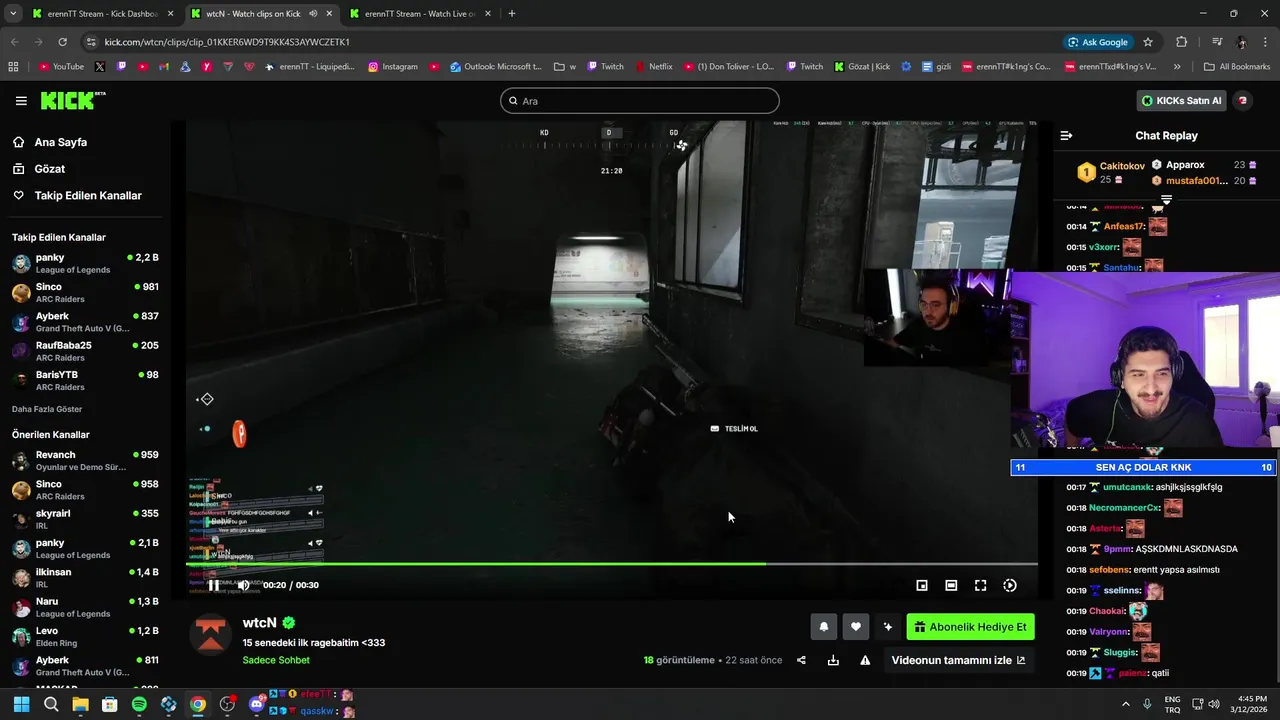Open Discord from the taskbar
This screenshot has height=720, width=1280.
point(257,705)
